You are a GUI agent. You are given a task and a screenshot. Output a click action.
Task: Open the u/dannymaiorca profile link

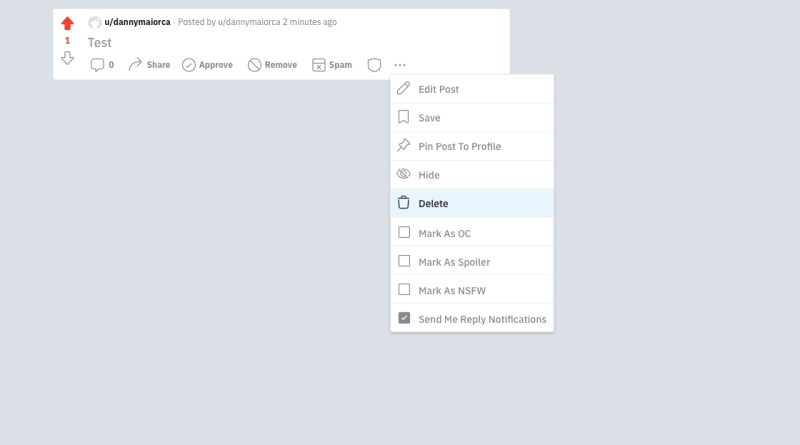pos(137,22)
